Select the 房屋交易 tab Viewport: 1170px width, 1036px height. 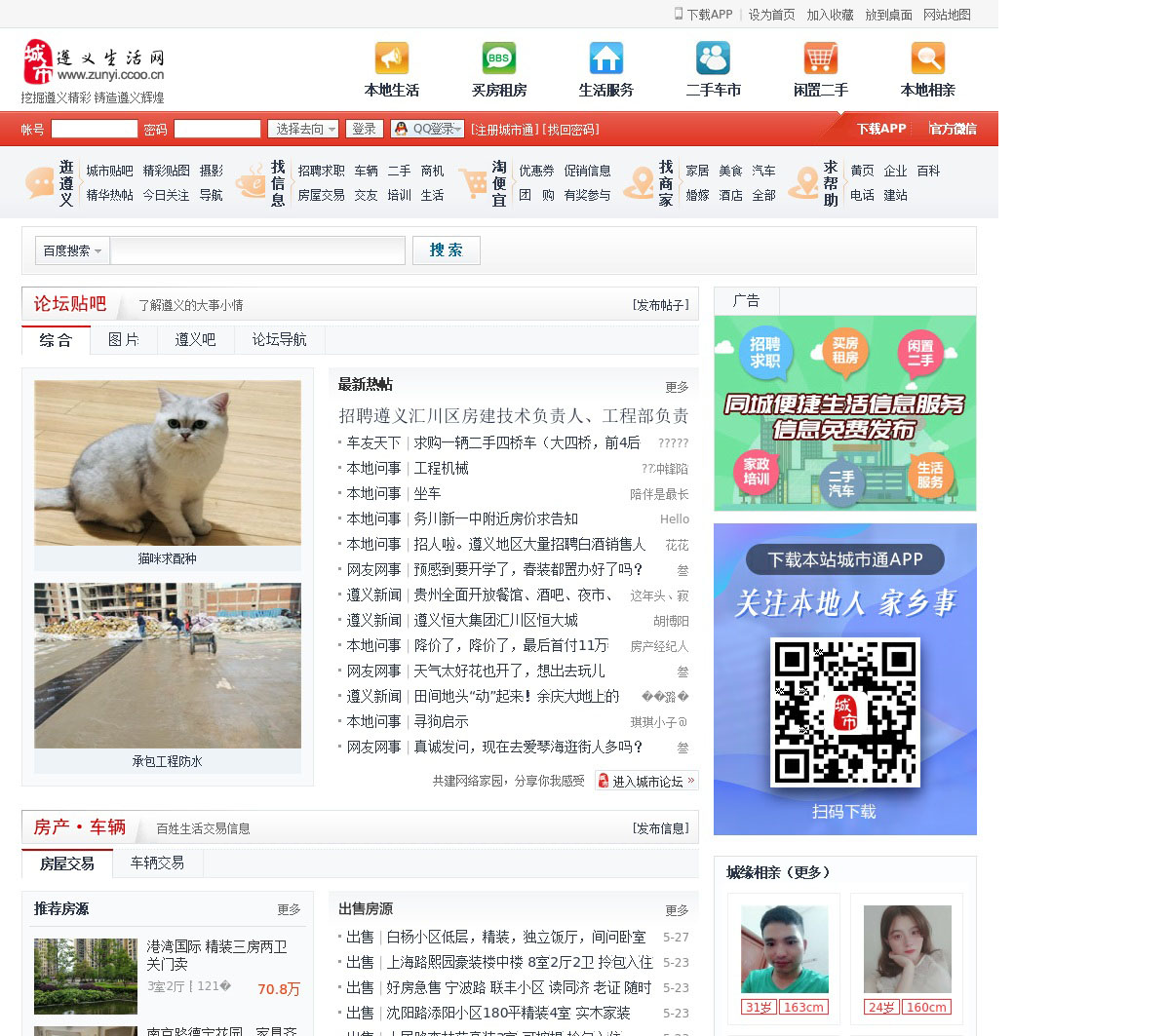click(x=67, y=863)
